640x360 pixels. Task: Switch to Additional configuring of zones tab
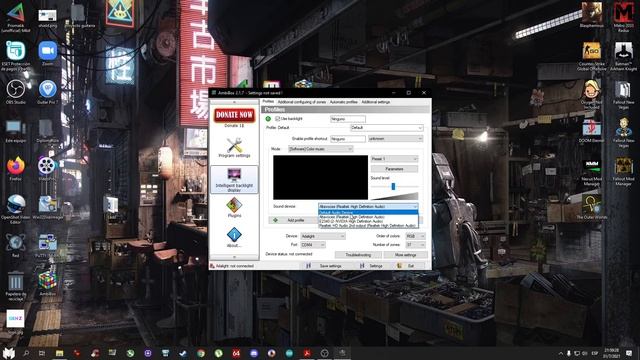click(x=302, y=102)
